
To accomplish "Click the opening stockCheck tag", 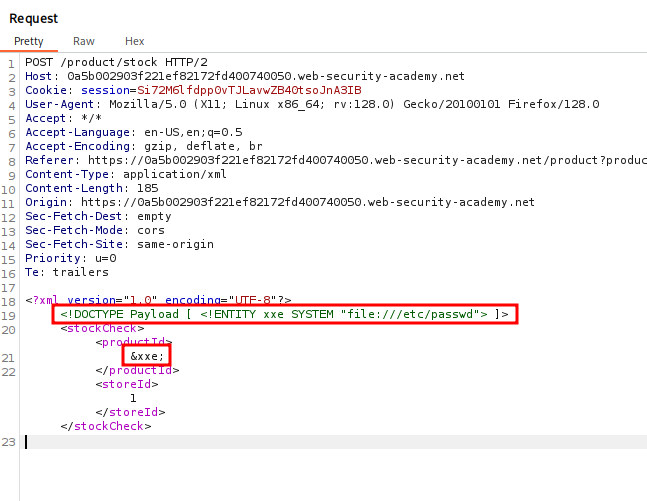I will click(102, 329).
